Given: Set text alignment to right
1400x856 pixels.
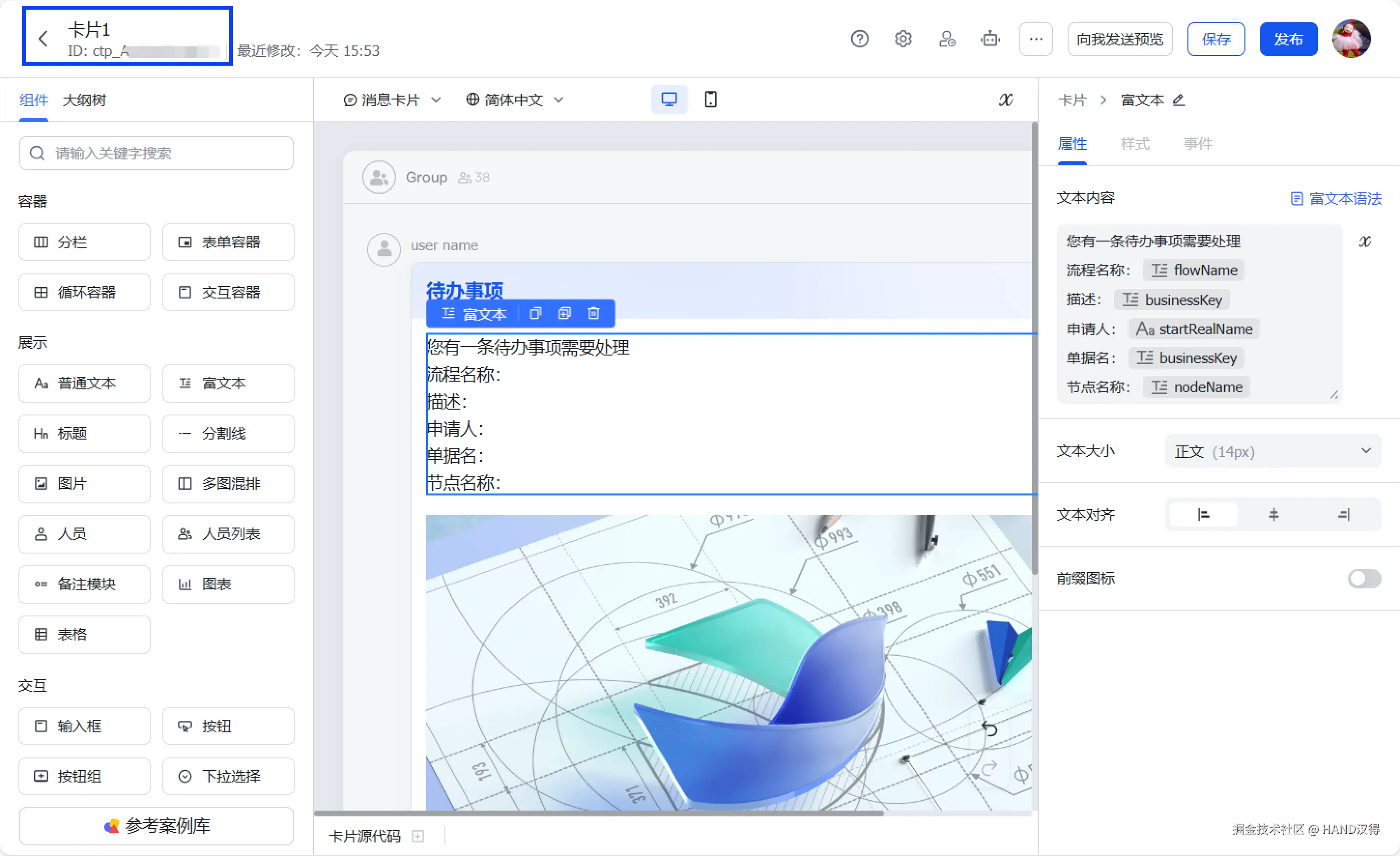Looking at the screenshot, I should [1343, 514].
